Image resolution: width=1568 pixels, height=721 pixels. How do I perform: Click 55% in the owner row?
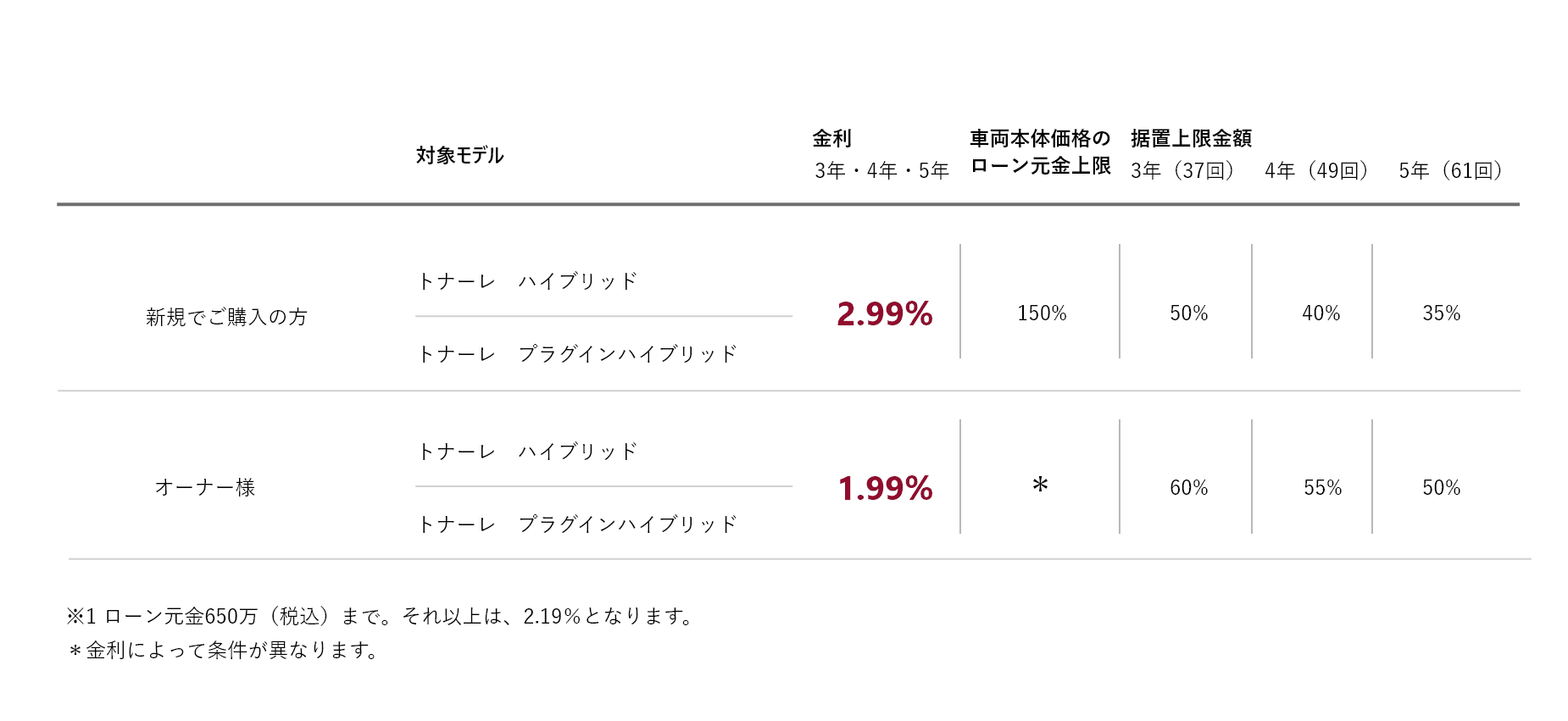[x=1322, y=488]
